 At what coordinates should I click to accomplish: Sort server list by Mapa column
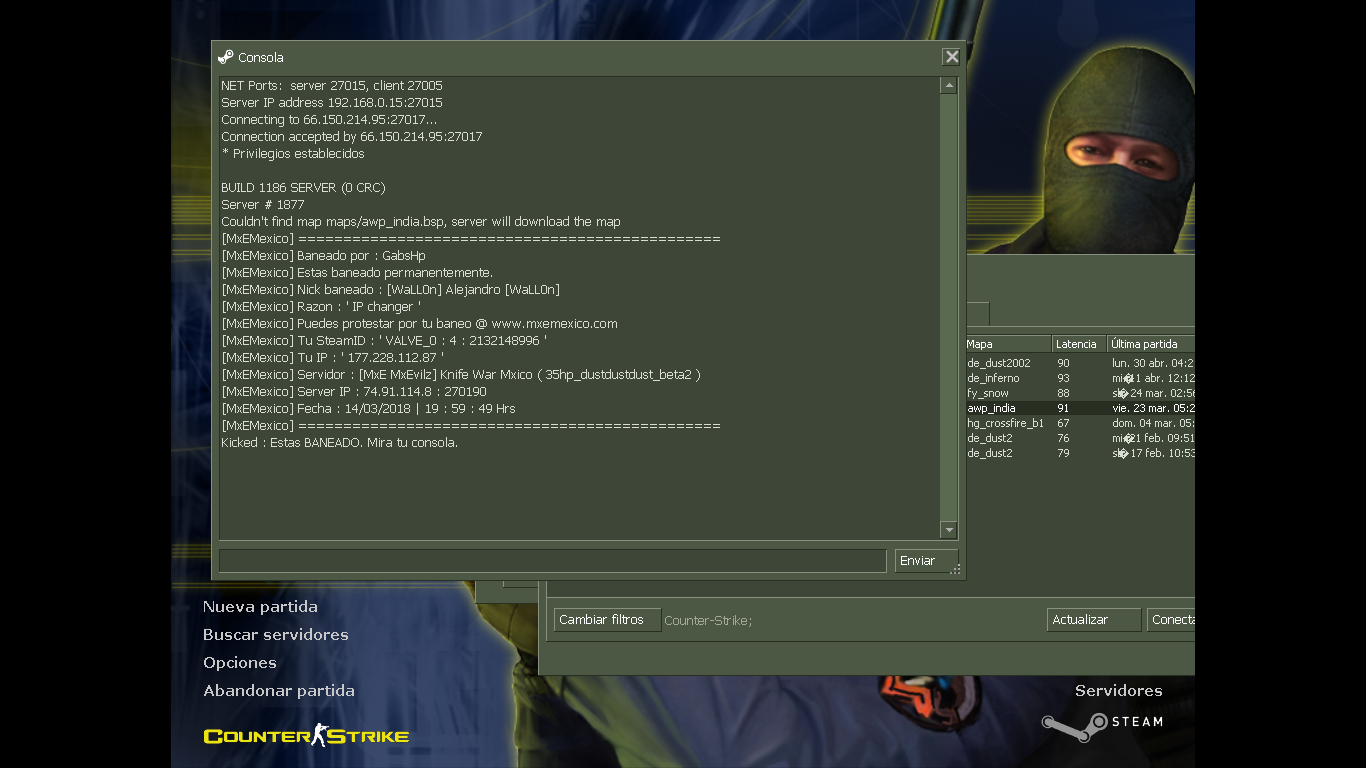pyautogui.click(x=1008, y=344)
